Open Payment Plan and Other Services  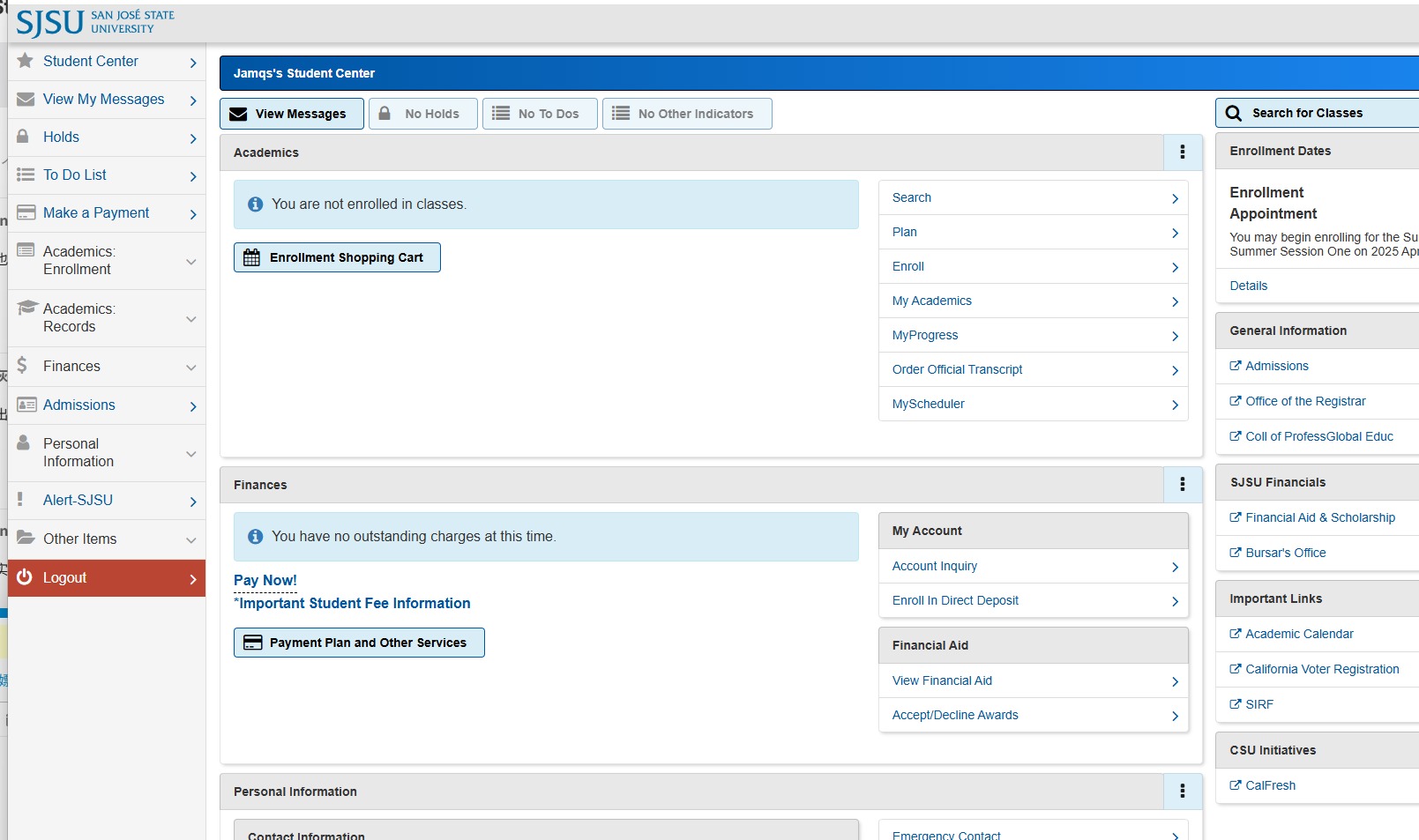pyautogui.click(x=359, y=643)
